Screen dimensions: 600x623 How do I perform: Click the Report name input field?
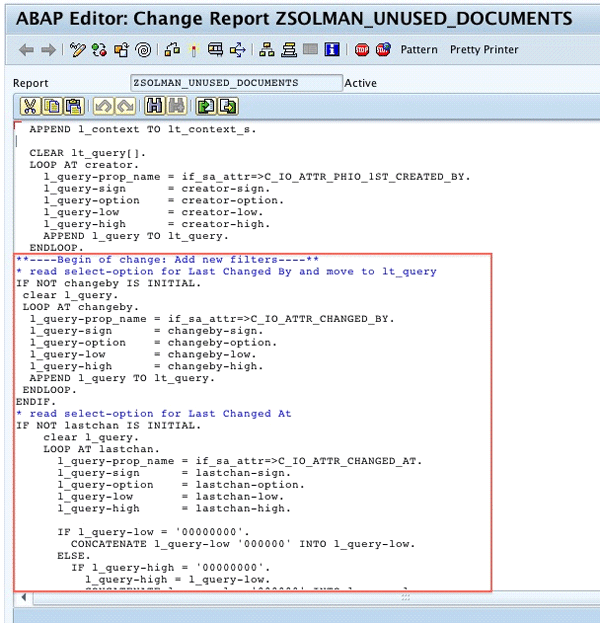tap(236, 83)
